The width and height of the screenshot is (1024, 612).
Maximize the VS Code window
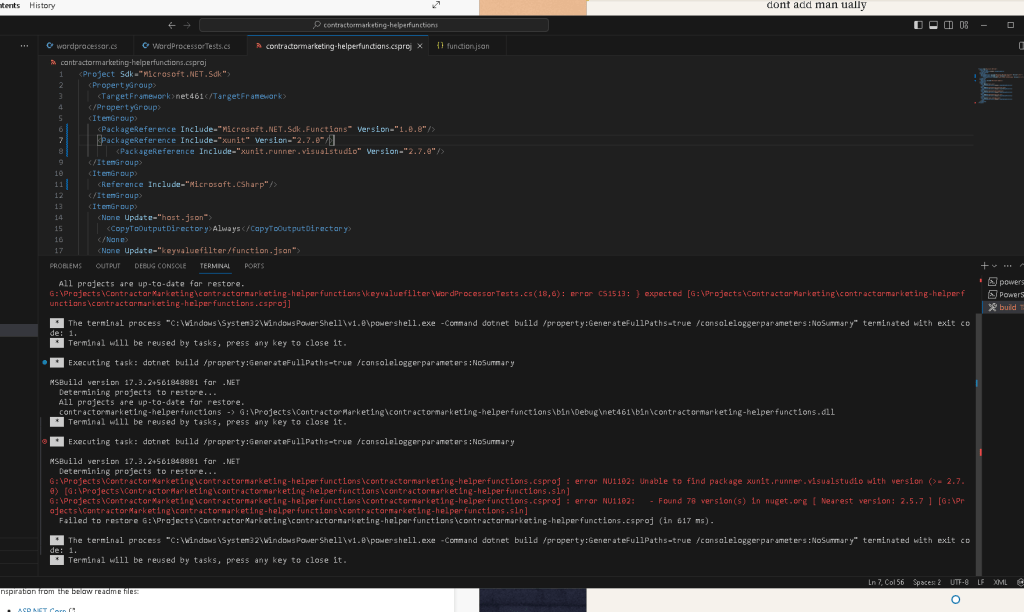point(1010,25)
